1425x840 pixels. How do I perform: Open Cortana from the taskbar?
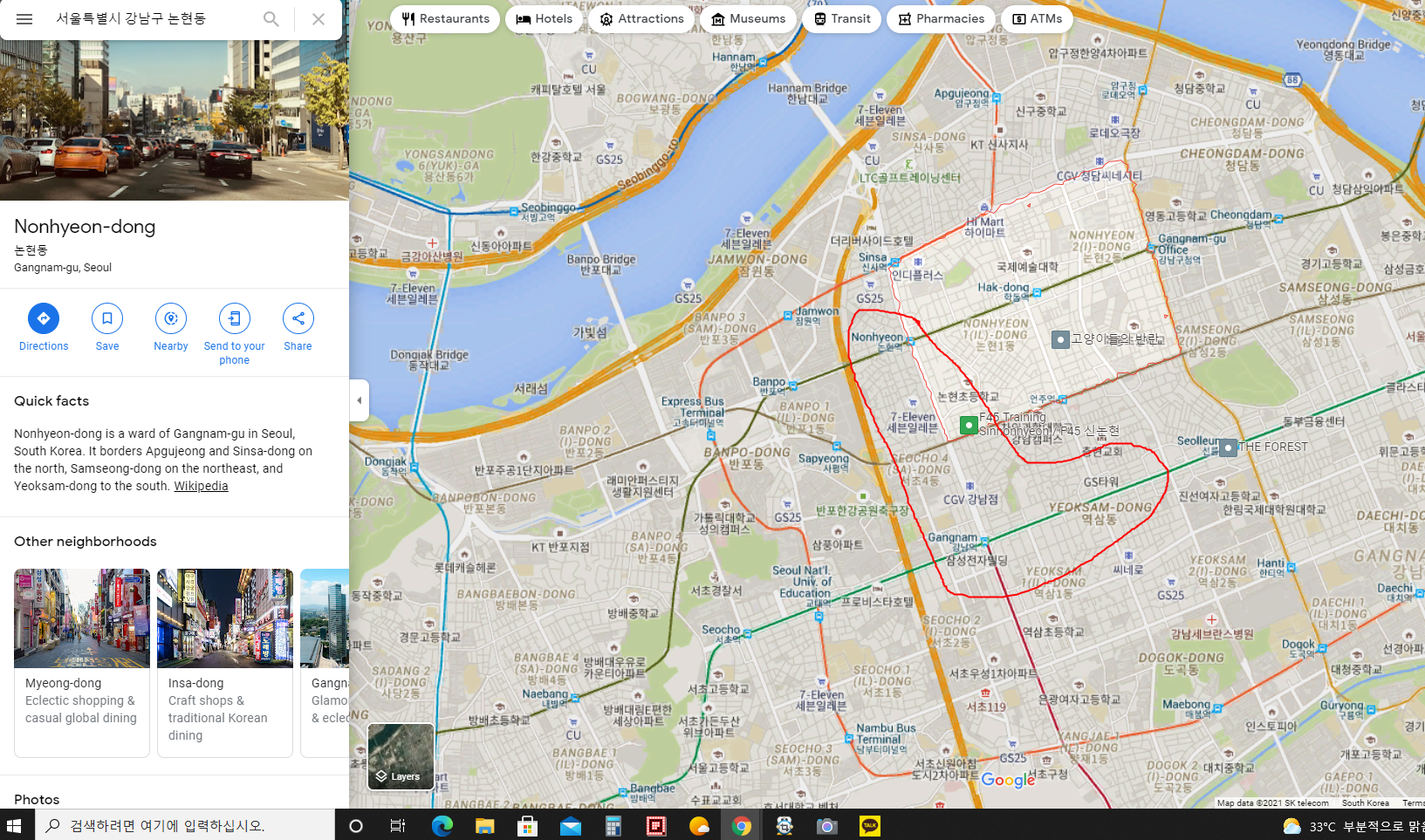(x=355, y=825)
